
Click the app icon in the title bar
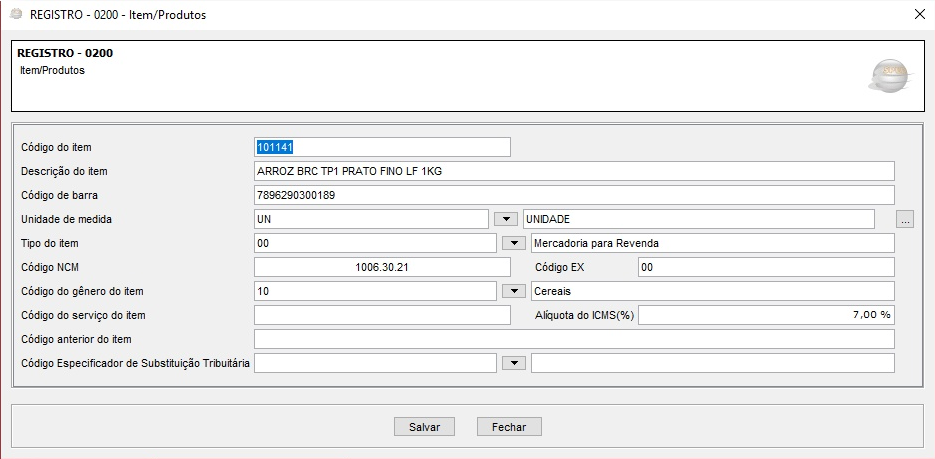coord(15,14)
